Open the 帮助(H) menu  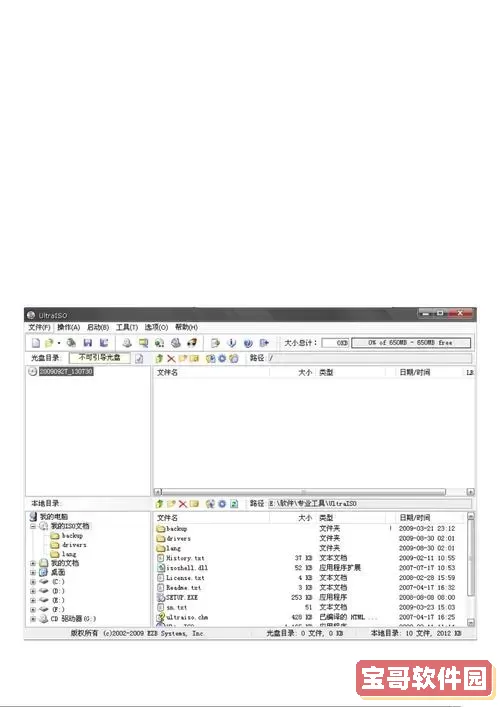click(186, 327)
